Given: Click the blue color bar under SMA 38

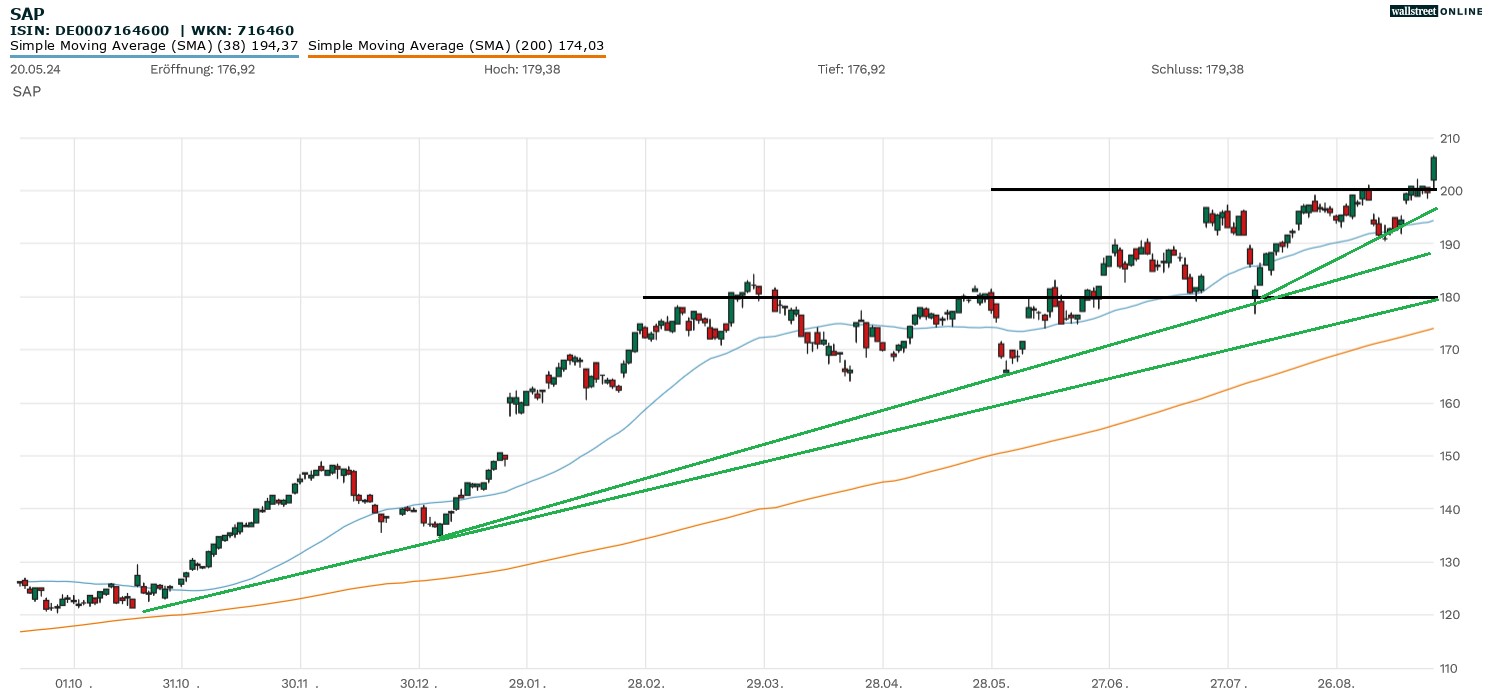Looking at the screenshot, I should [154, 56].
